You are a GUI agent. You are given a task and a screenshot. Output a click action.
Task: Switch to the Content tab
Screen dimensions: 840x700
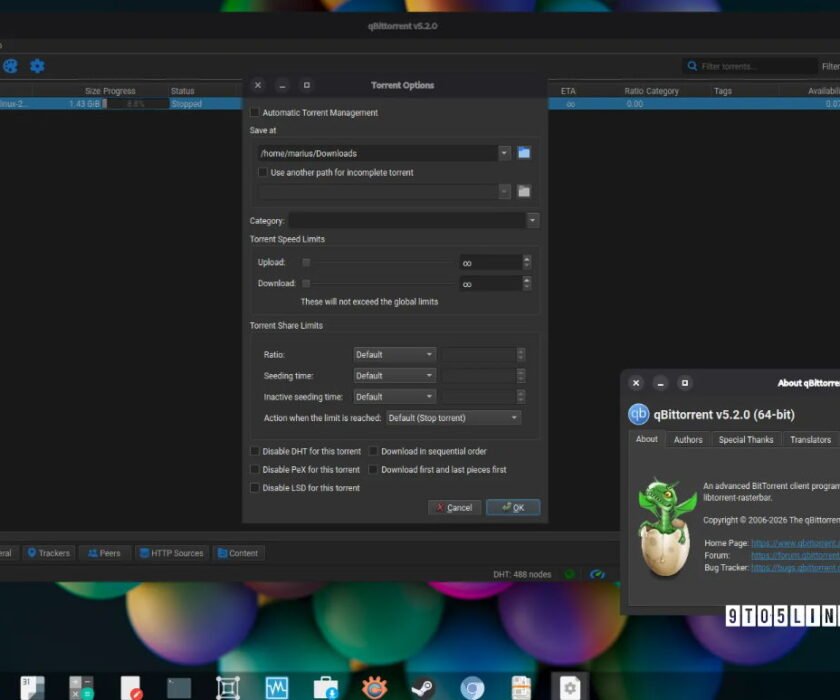[x=238, y=553]
